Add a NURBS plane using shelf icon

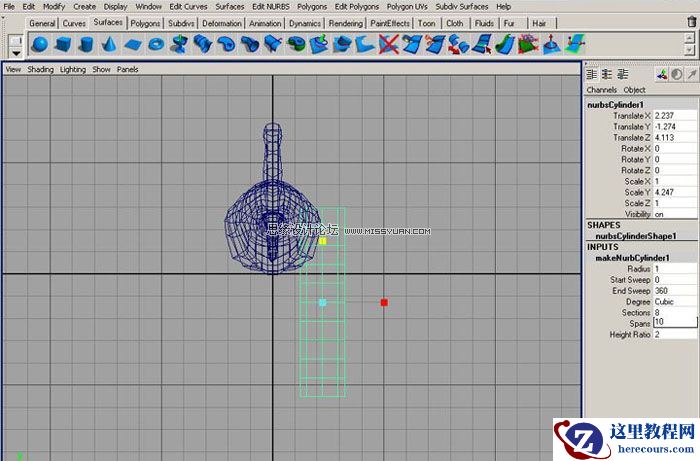pyautogui.click(x=133, y=44)
